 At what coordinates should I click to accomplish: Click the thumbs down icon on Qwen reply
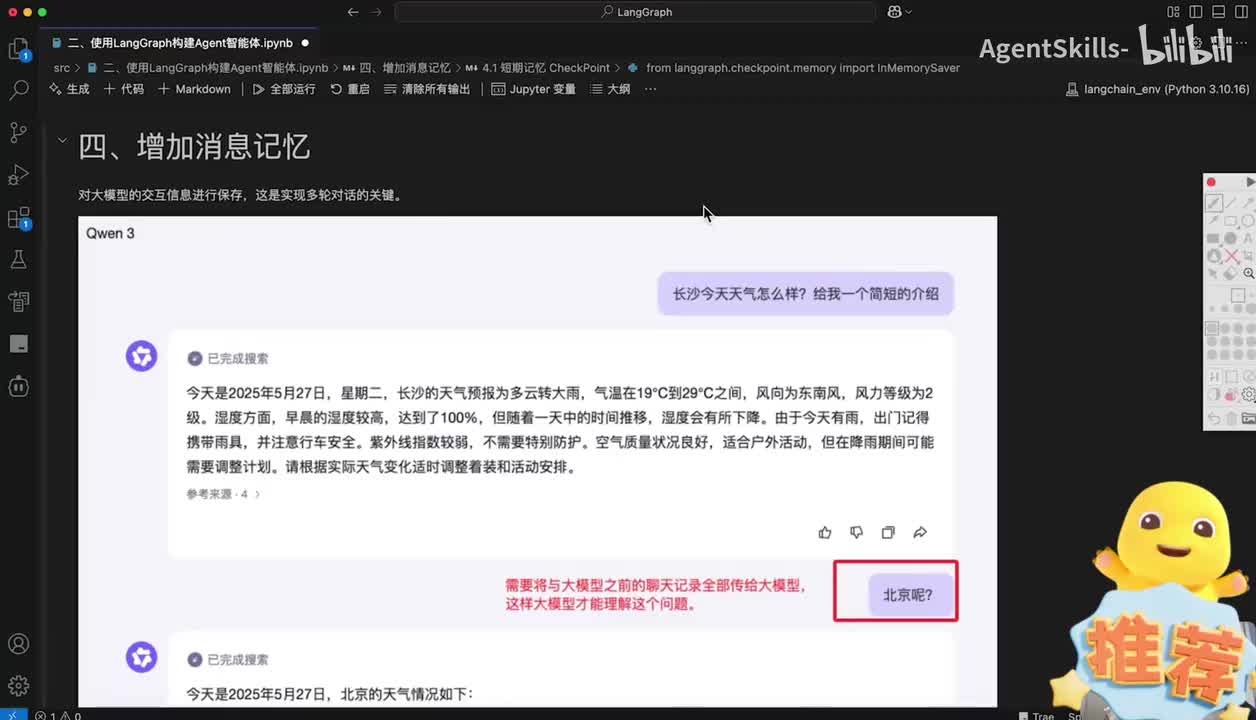[x=856, y=533]
